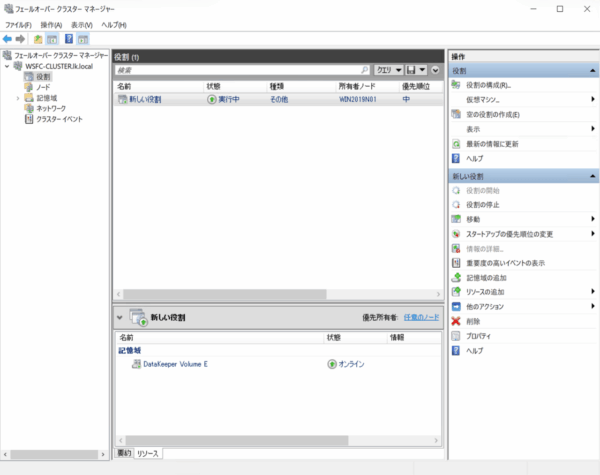
Task: Select the root フェールオーバー クラスター マネージャー tree node
Action: tap(61, 55)
